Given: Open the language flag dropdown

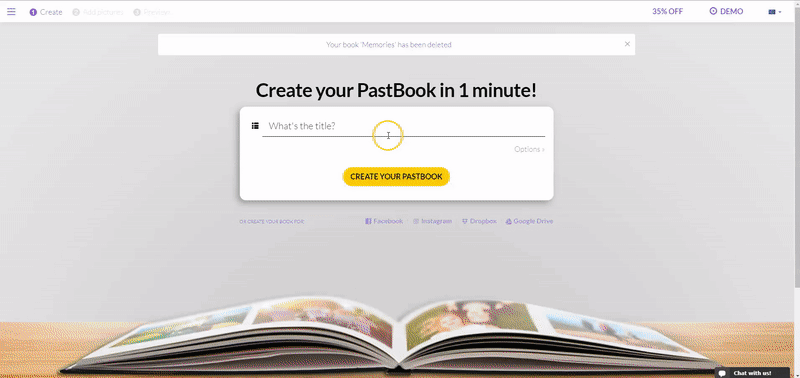Looking at the screenshot, I should coord(775,12).
